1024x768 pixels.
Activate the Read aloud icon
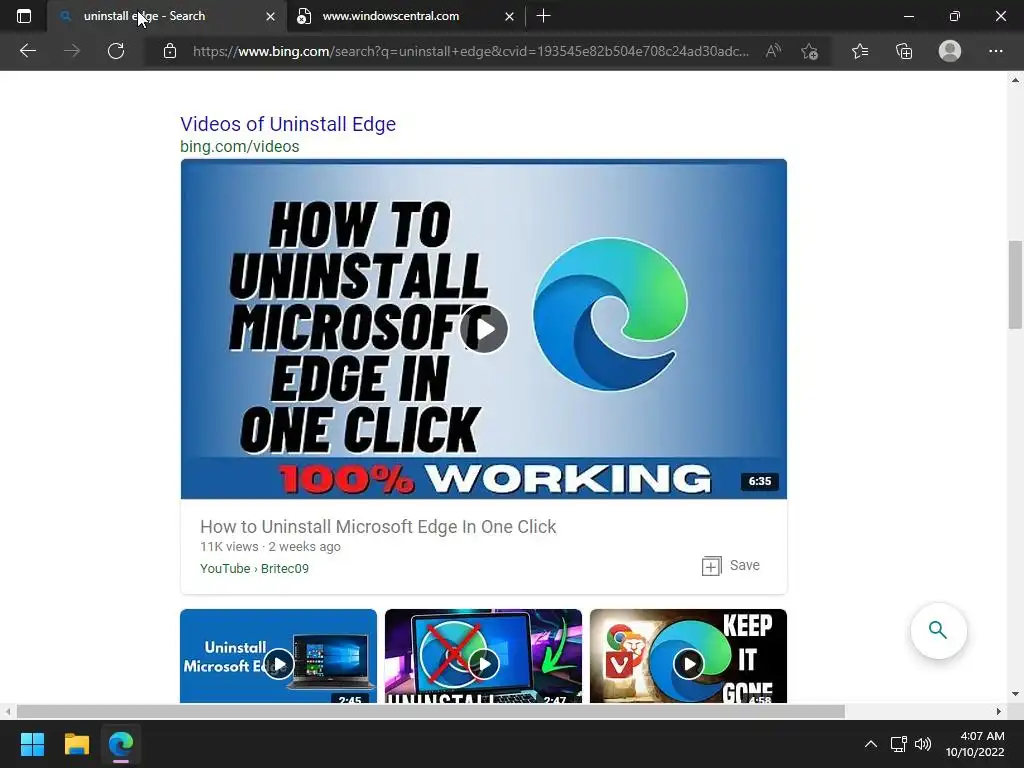point(773,51)
